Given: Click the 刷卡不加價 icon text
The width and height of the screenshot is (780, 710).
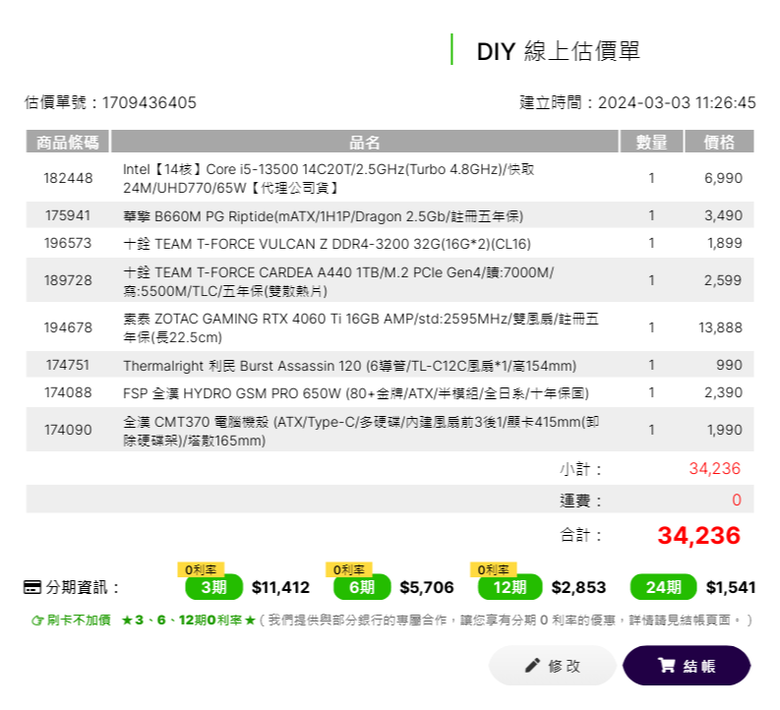Looking at the screenshot, I should (x=71, y=620).
